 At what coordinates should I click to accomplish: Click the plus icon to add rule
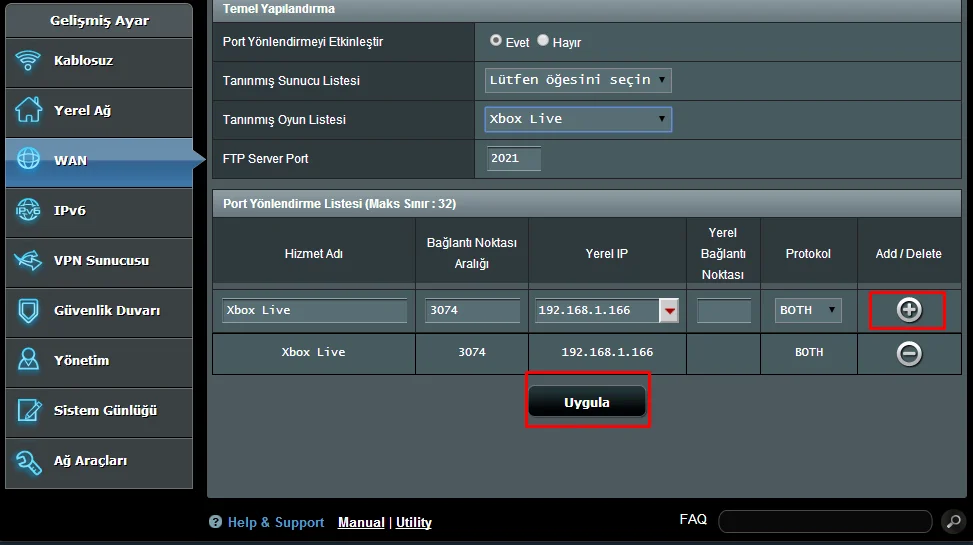[x=908, y=310]
